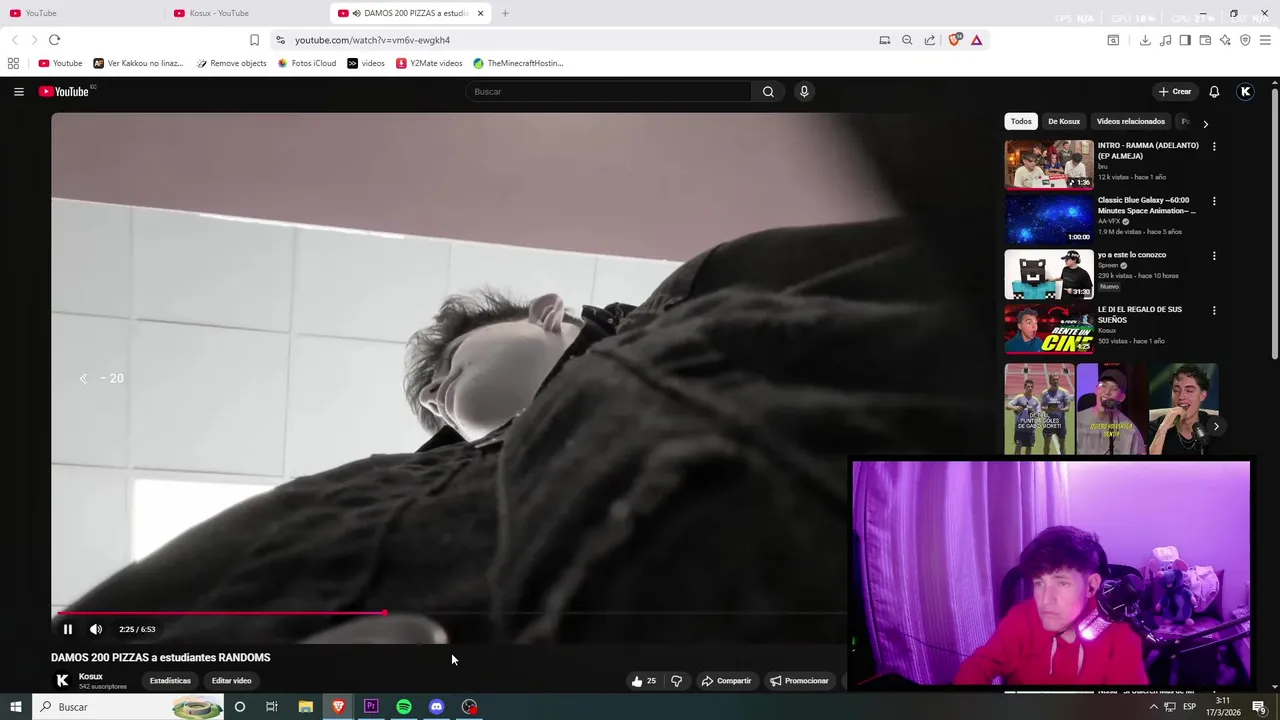Mute the video with the speaker icon
The image size is (1280, 720).
pyautogui.click(x=96, y=629)
